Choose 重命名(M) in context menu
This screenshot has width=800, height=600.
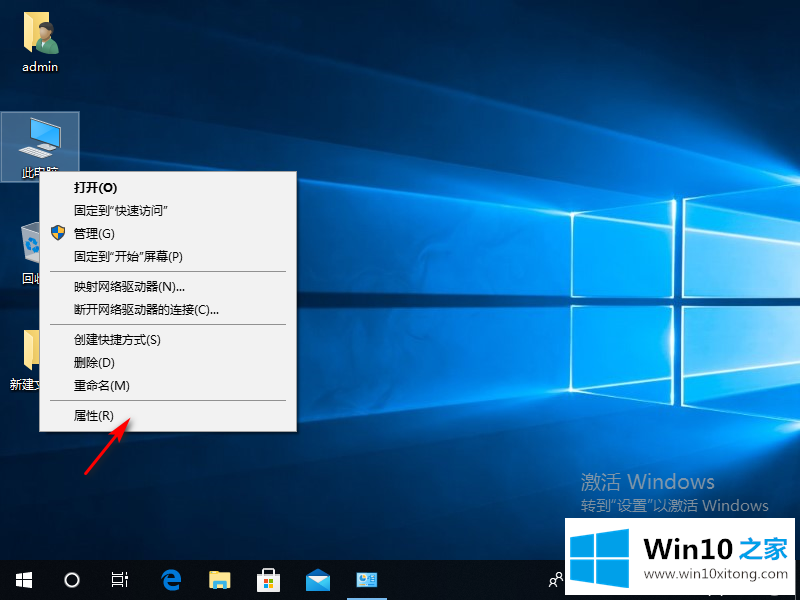pyautogui.click(x=168, y=386)
